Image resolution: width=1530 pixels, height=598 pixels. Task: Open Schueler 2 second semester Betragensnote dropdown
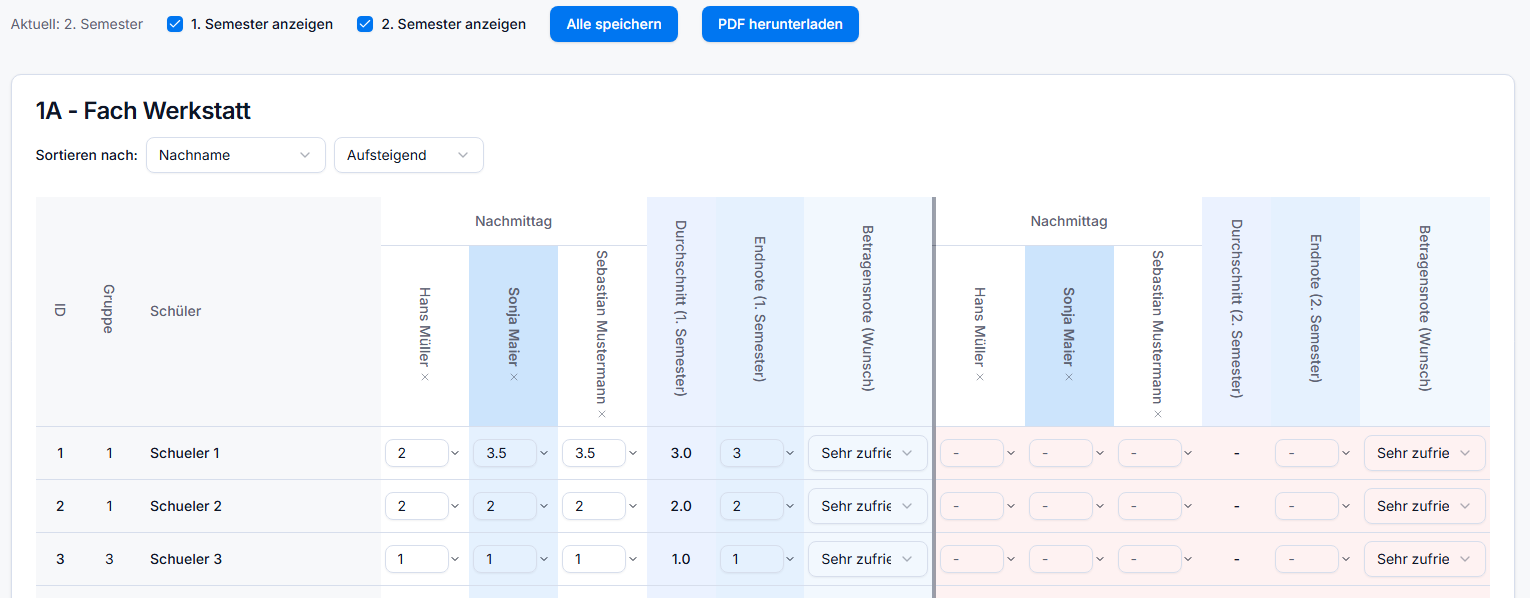(1425, 506)
